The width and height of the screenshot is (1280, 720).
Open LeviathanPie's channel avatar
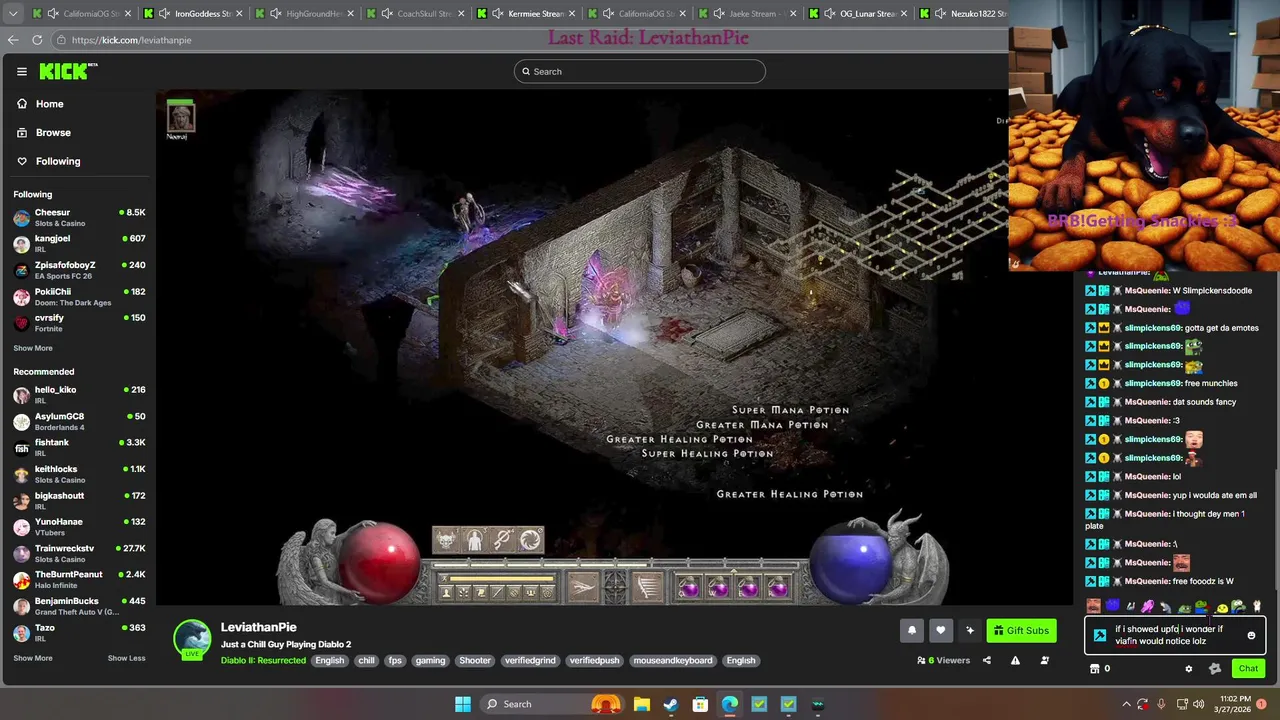[x=192, y=639]
